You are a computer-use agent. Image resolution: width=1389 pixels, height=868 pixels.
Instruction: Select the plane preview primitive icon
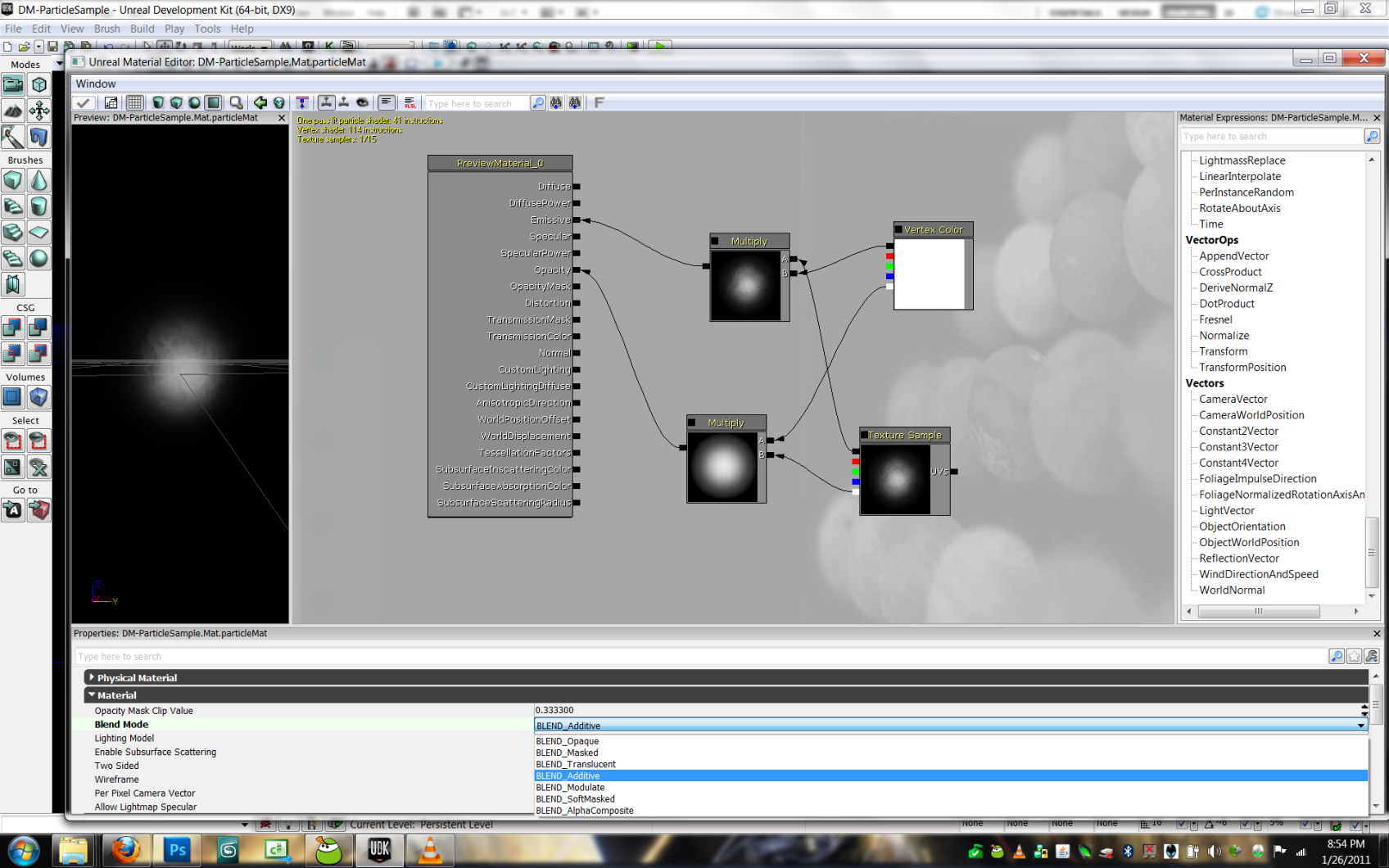click(x=213, y=102)
